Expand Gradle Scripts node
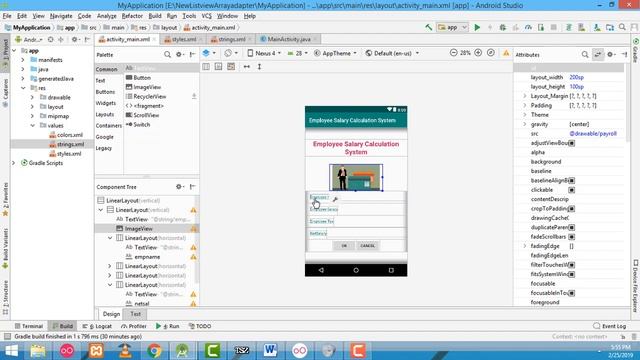This screenshot has height=360, width=640. pos(13,163)
